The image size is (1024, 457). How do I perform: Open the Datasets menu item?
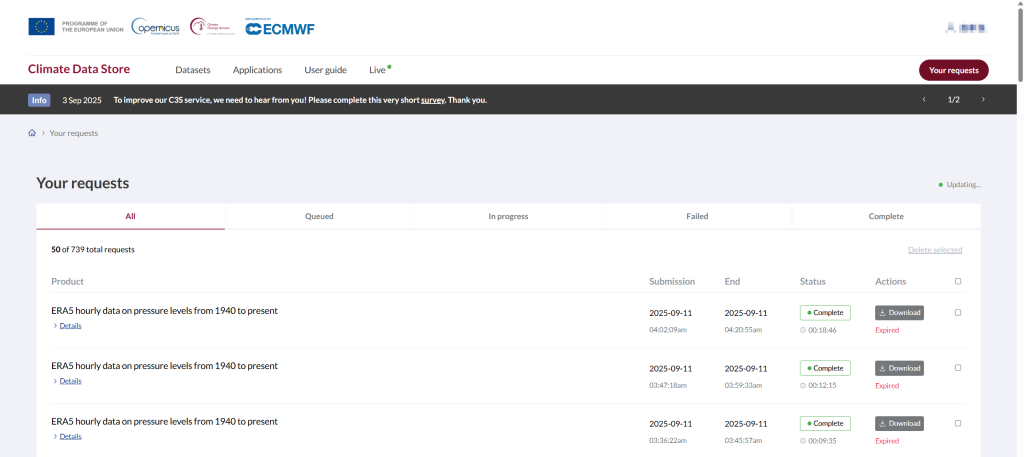click(193, 70)
